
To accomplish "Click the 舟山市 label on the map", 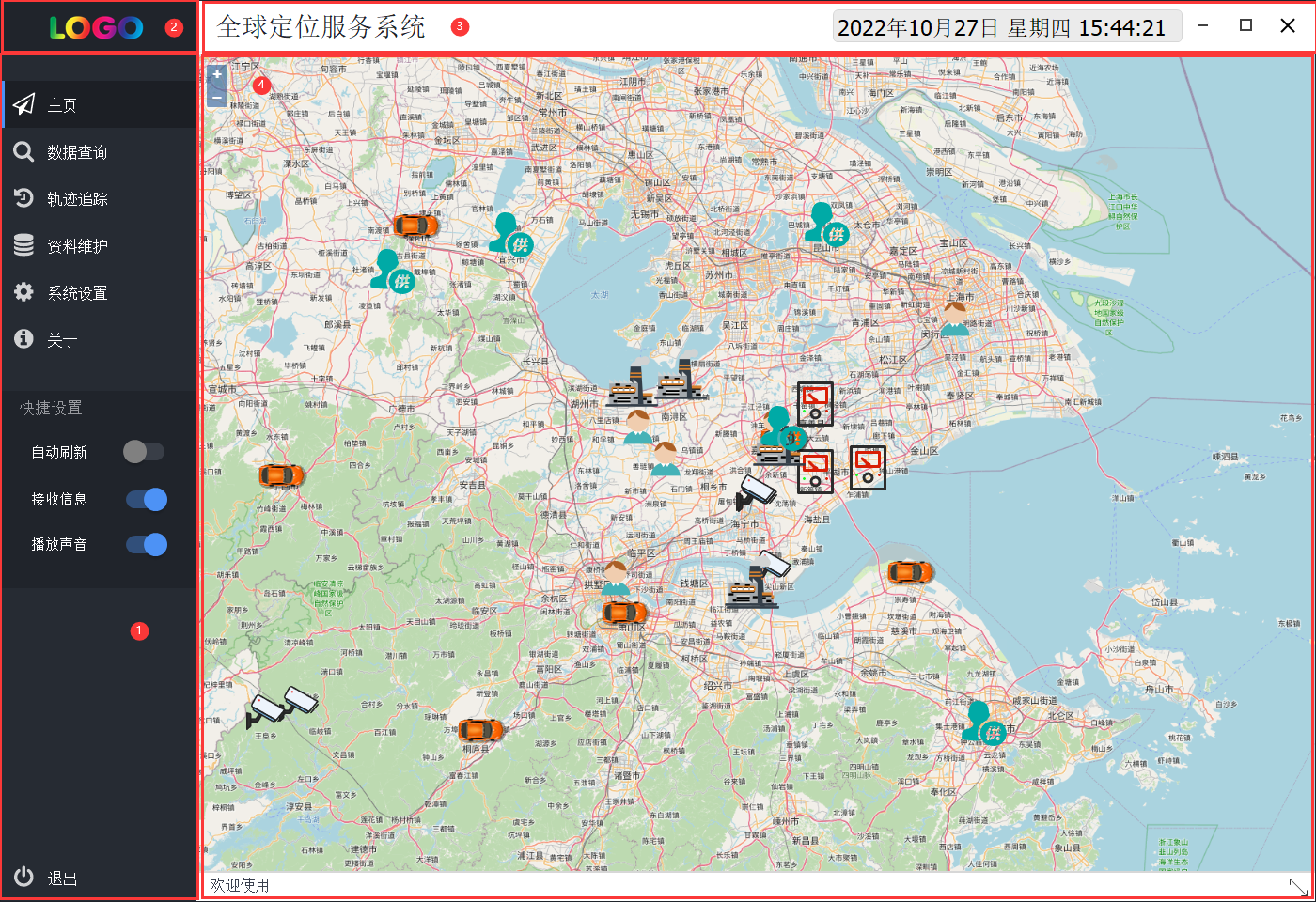I will tap(1159, 689).
